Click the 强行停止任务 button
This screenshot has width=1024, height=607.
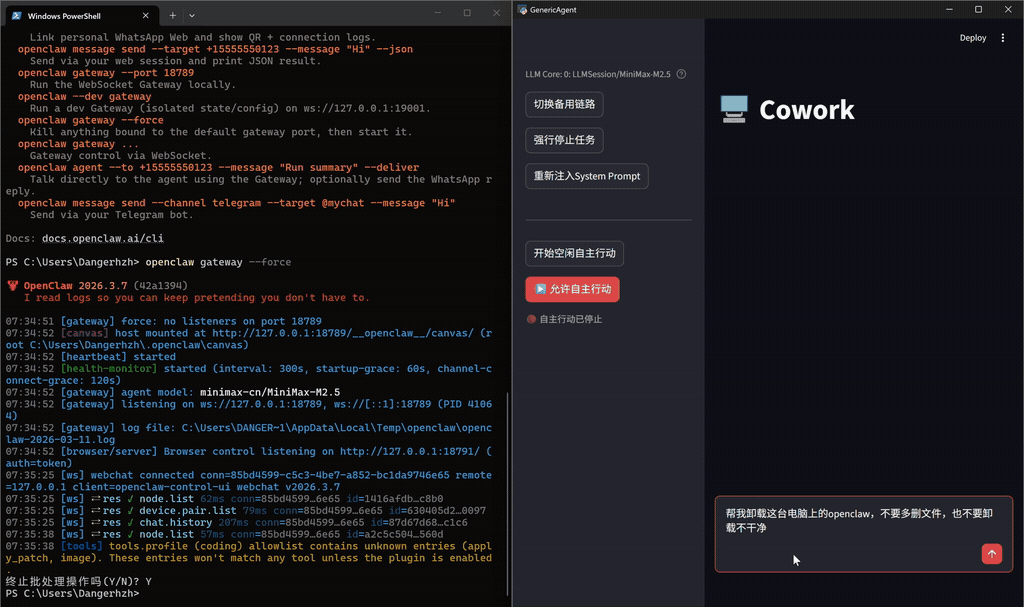(564, 140)
